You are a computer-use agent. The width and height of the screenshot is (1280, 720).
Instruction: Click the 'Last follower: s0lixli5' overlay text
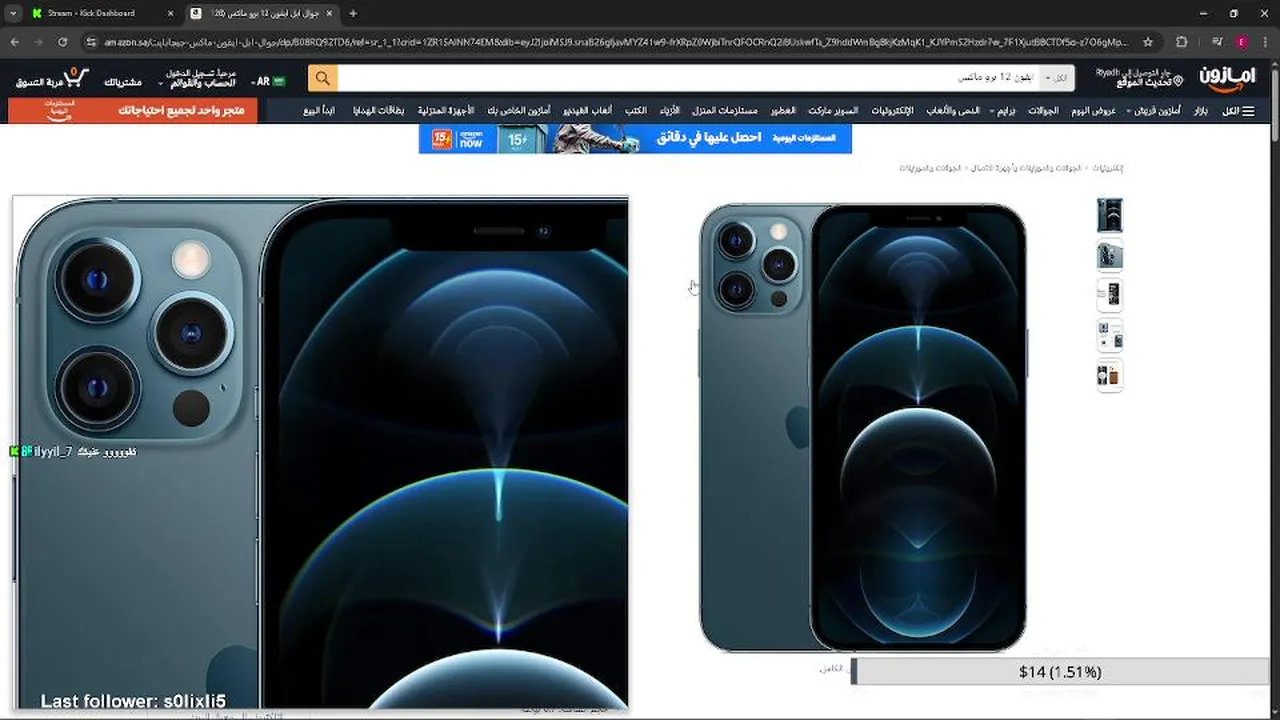point(133,701)
